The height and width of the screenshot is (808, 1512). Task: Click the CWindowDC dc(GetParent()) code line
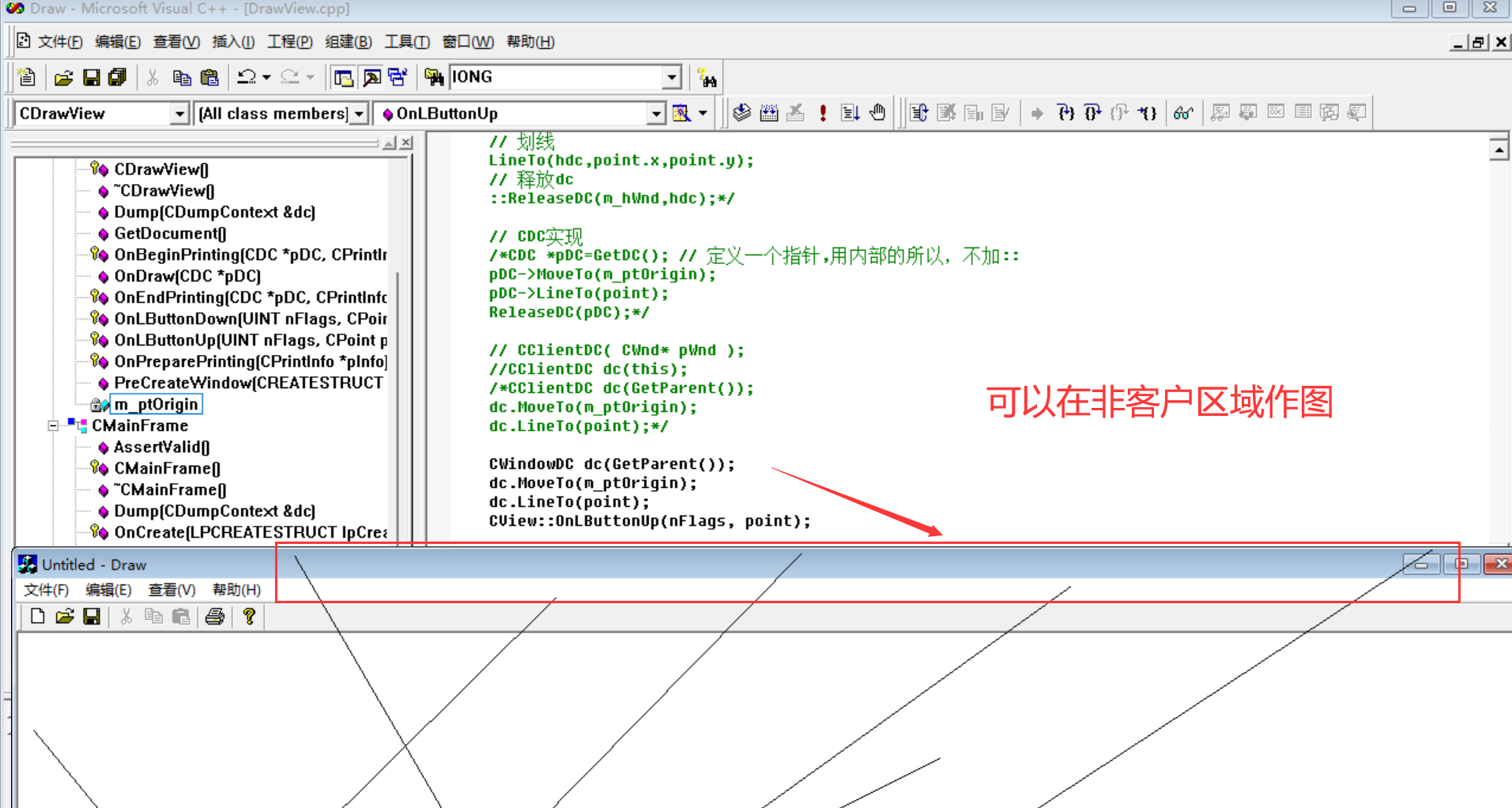point(612,464)
